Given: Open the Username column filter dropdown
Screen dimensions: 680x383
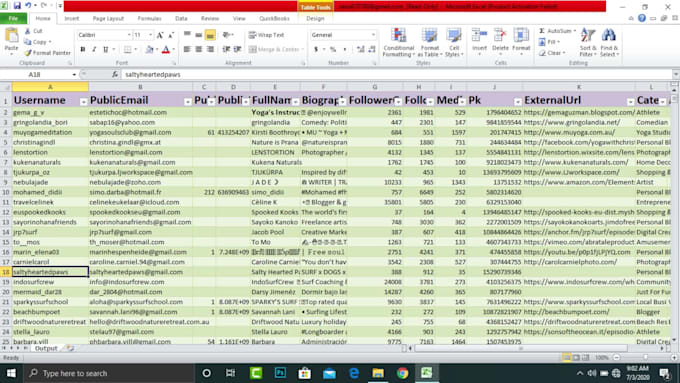Looking at the screenshot, I should (x=83, y=101).
